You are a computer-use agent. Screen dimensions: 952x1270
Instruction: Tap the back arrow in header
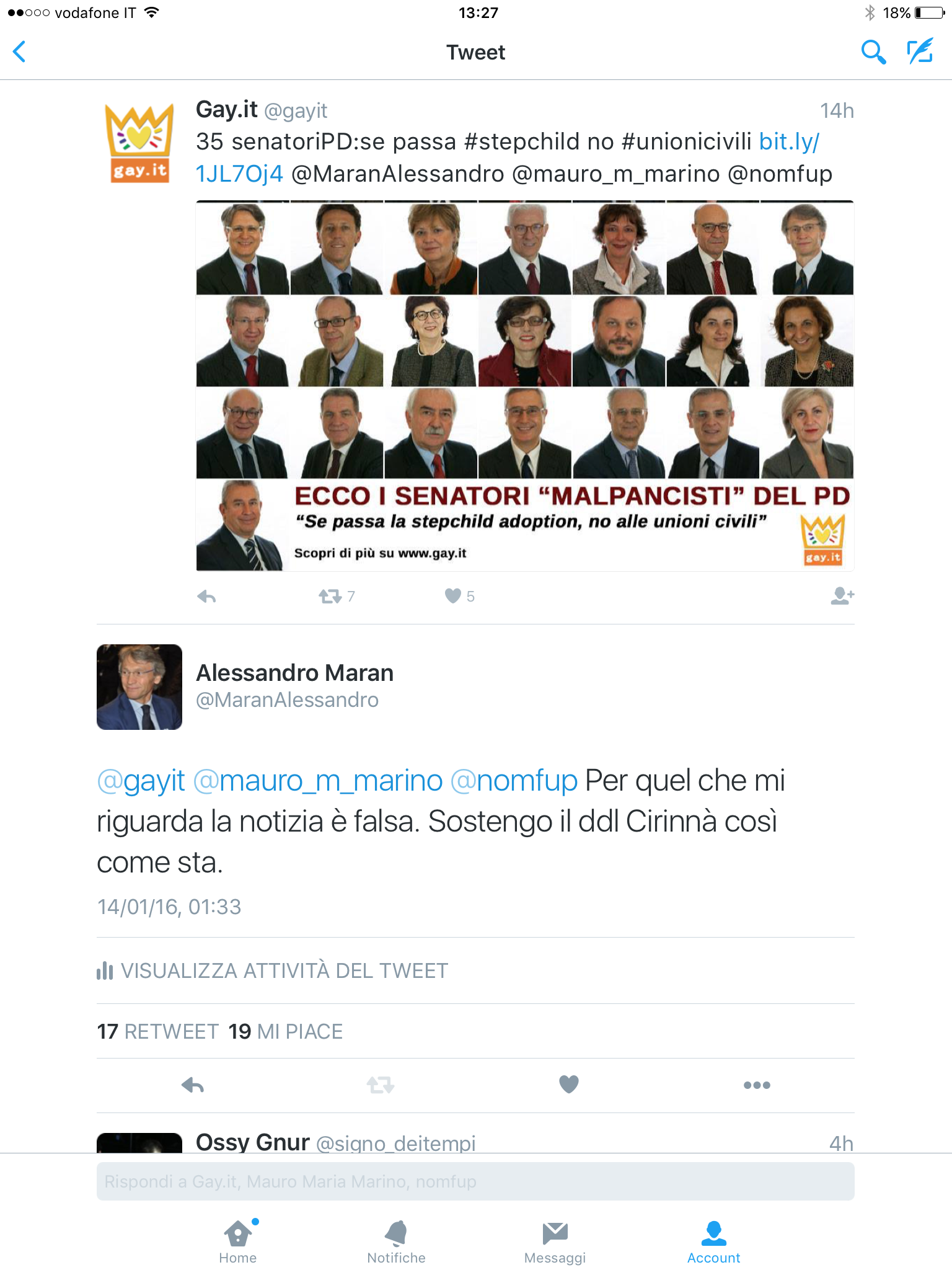[20, 51]
